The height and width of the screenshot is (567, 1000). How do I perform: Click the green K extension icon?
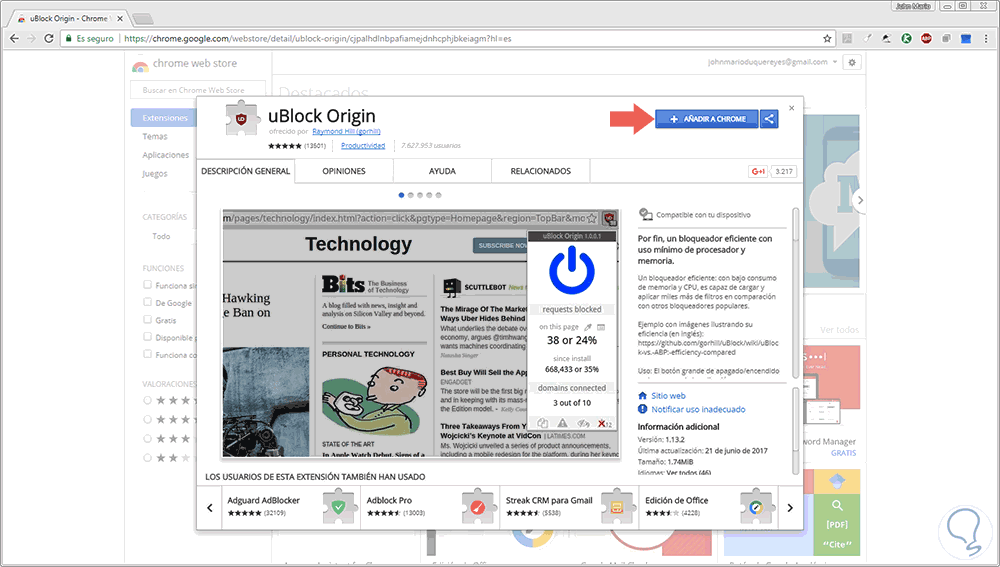tap(906, 38)
